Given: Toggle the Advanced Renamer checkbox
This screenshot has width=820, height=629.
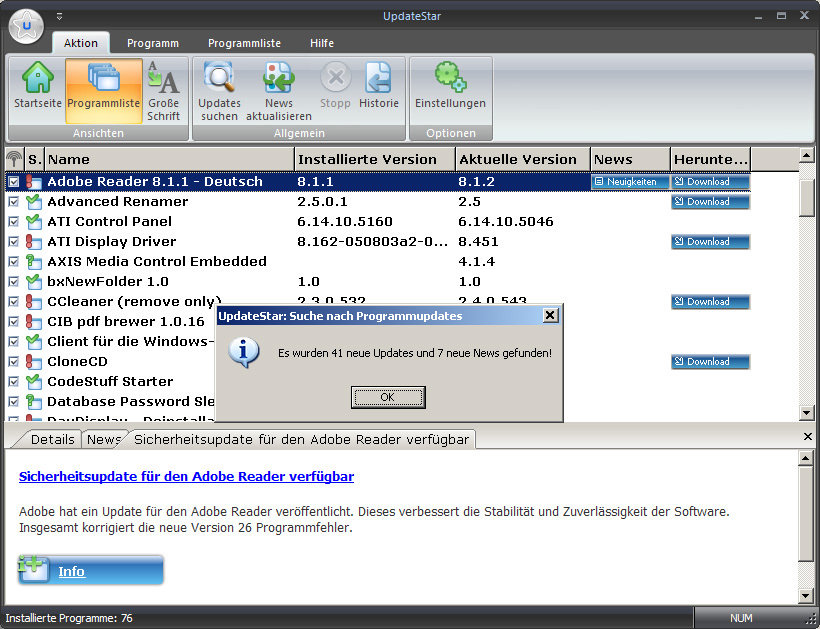Looking at the screenshot, I should click(14, 201).
